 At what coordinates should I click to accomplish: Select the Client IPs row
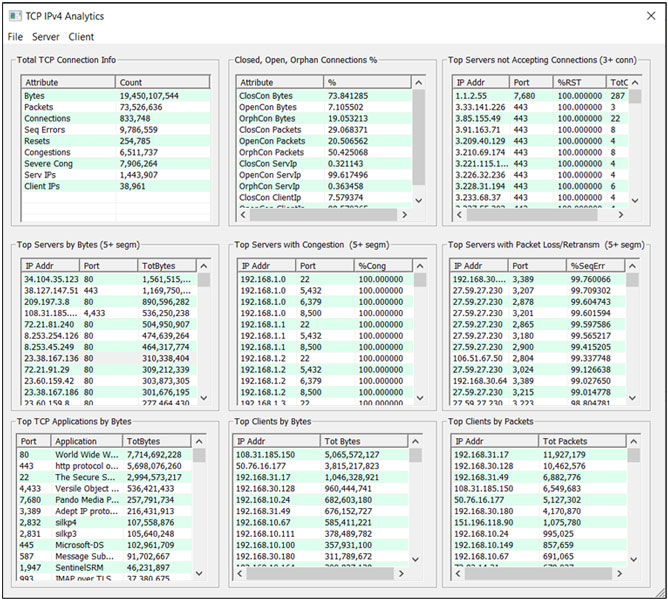click(x=116, y=186)
